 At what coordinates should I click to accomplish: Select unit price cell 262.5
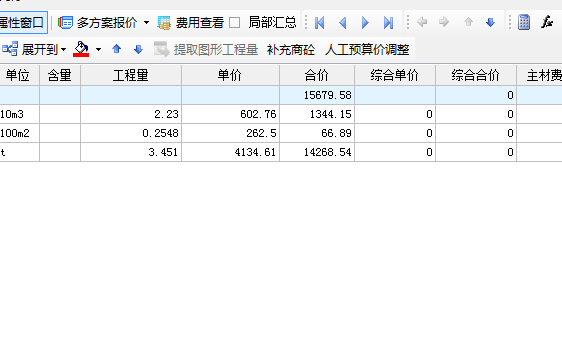pos(230,133)
